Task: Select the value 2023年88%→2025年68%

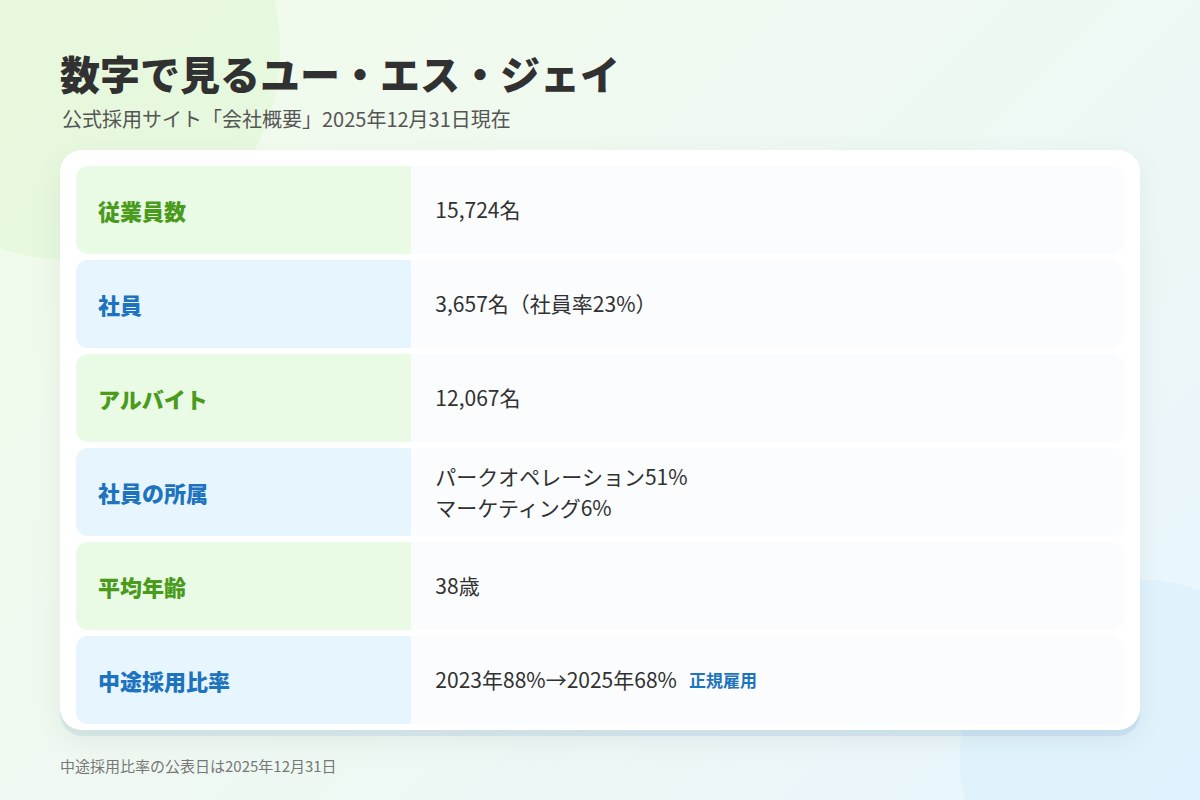Action: coord(556,681)
